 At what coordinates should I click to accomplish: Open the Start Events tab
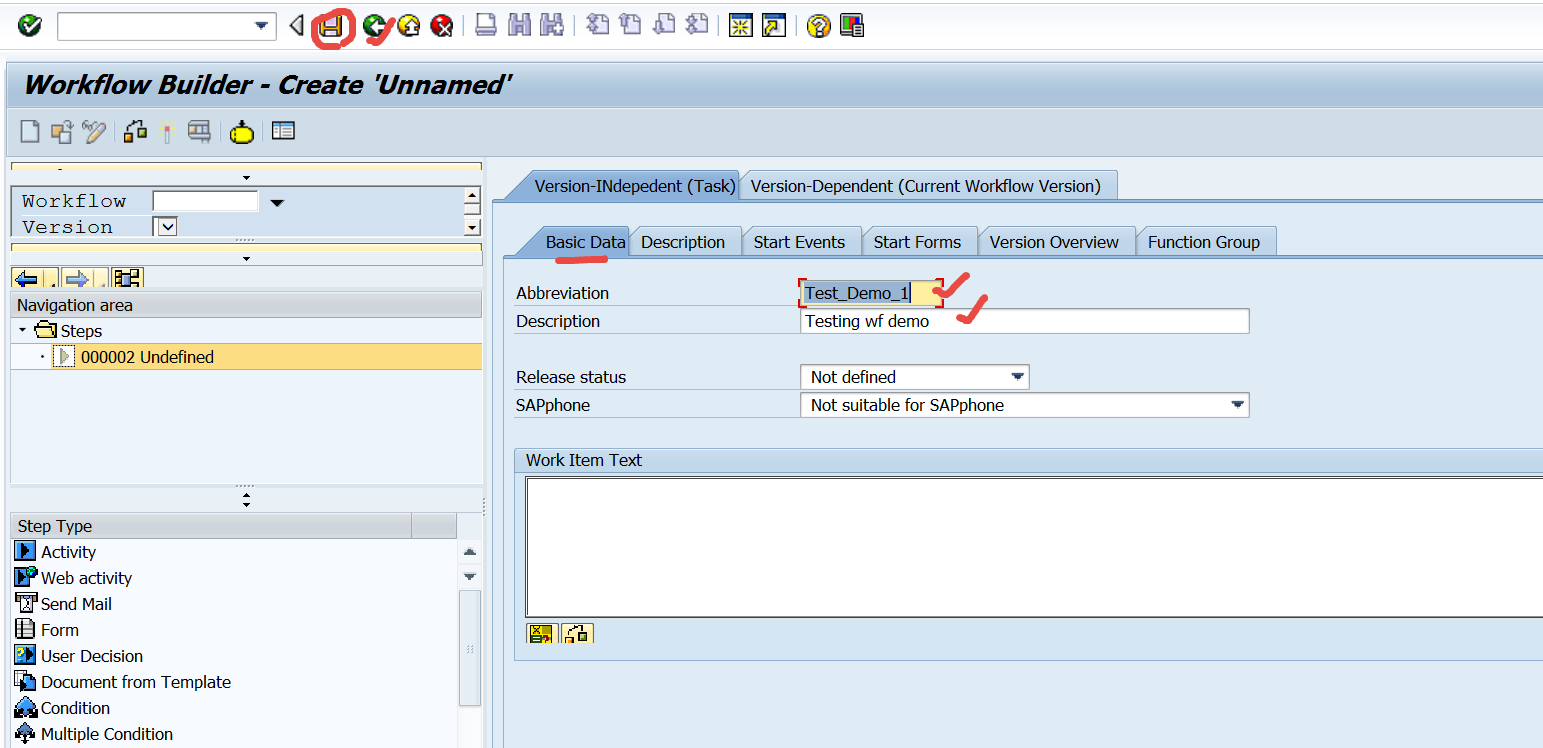[x=800, y=241]
